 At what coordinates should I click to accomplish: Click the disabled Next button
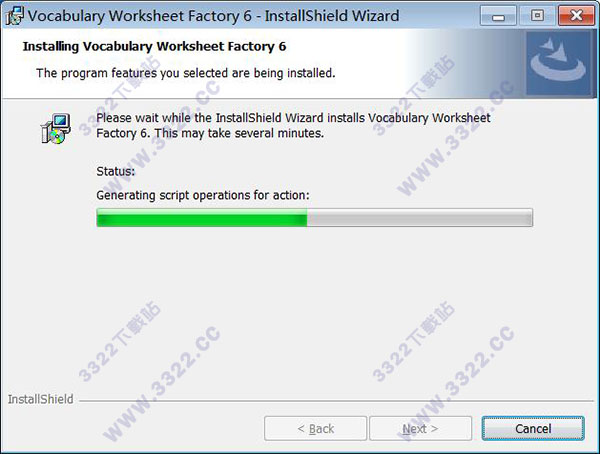click(x=420, y=428)
